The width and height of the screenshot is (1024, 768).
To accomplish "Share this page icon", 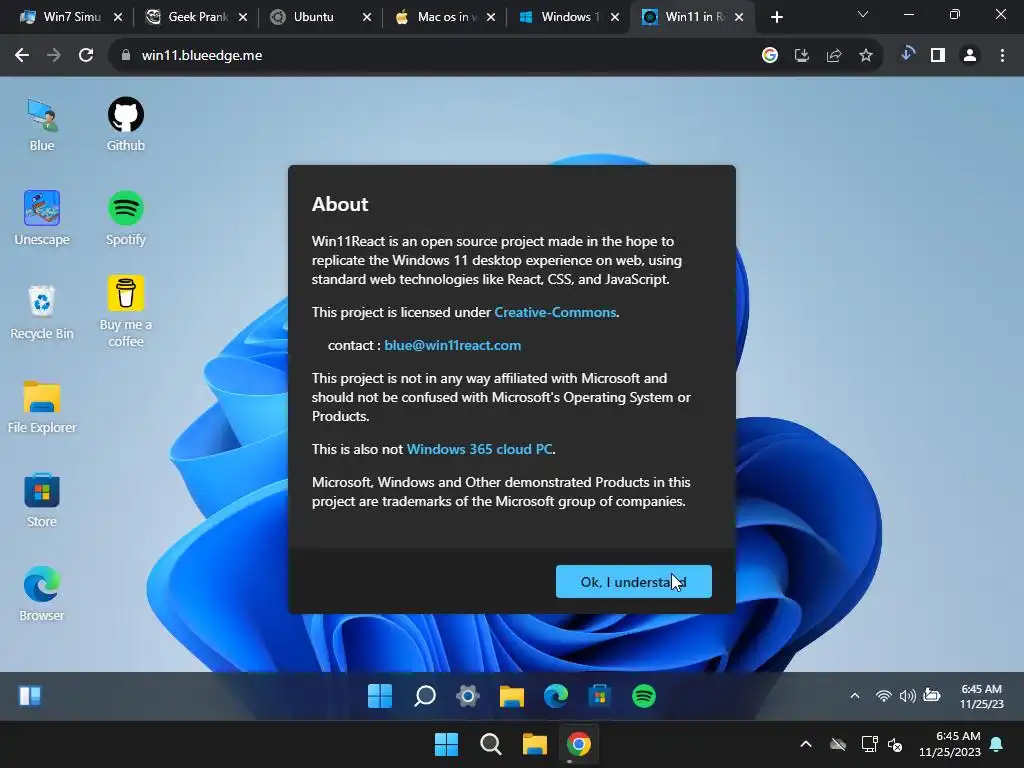I will [x=834, y=56].
